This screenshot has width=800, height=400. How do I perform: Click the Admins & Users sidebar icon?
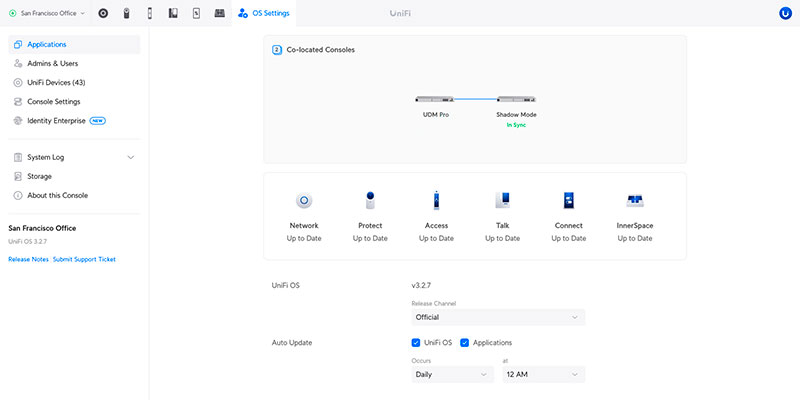tap(18, 63)
